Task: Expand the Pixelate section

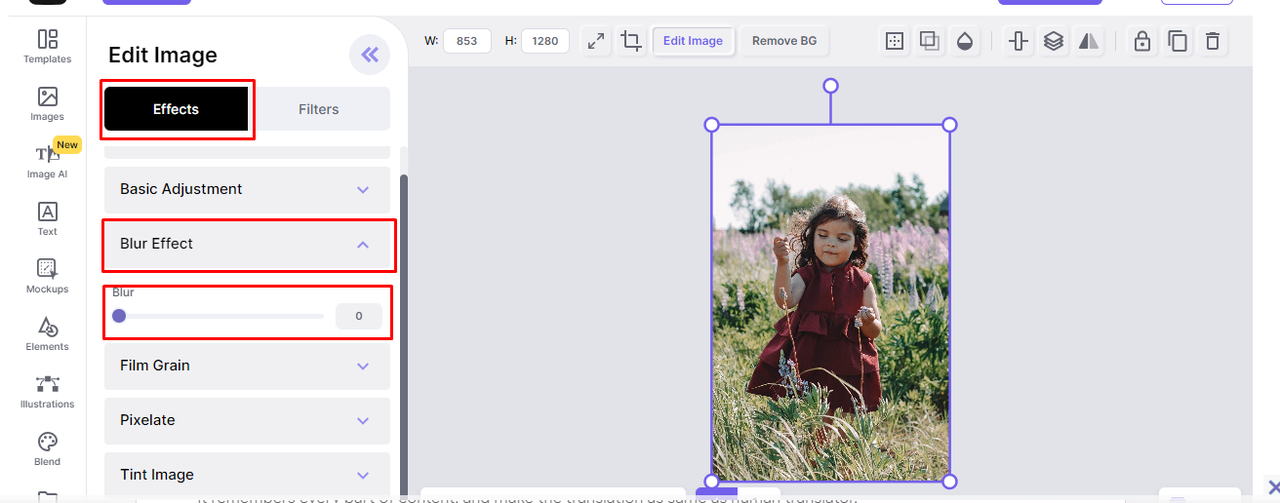Action: pyautogui.click(x=247, y=420)
